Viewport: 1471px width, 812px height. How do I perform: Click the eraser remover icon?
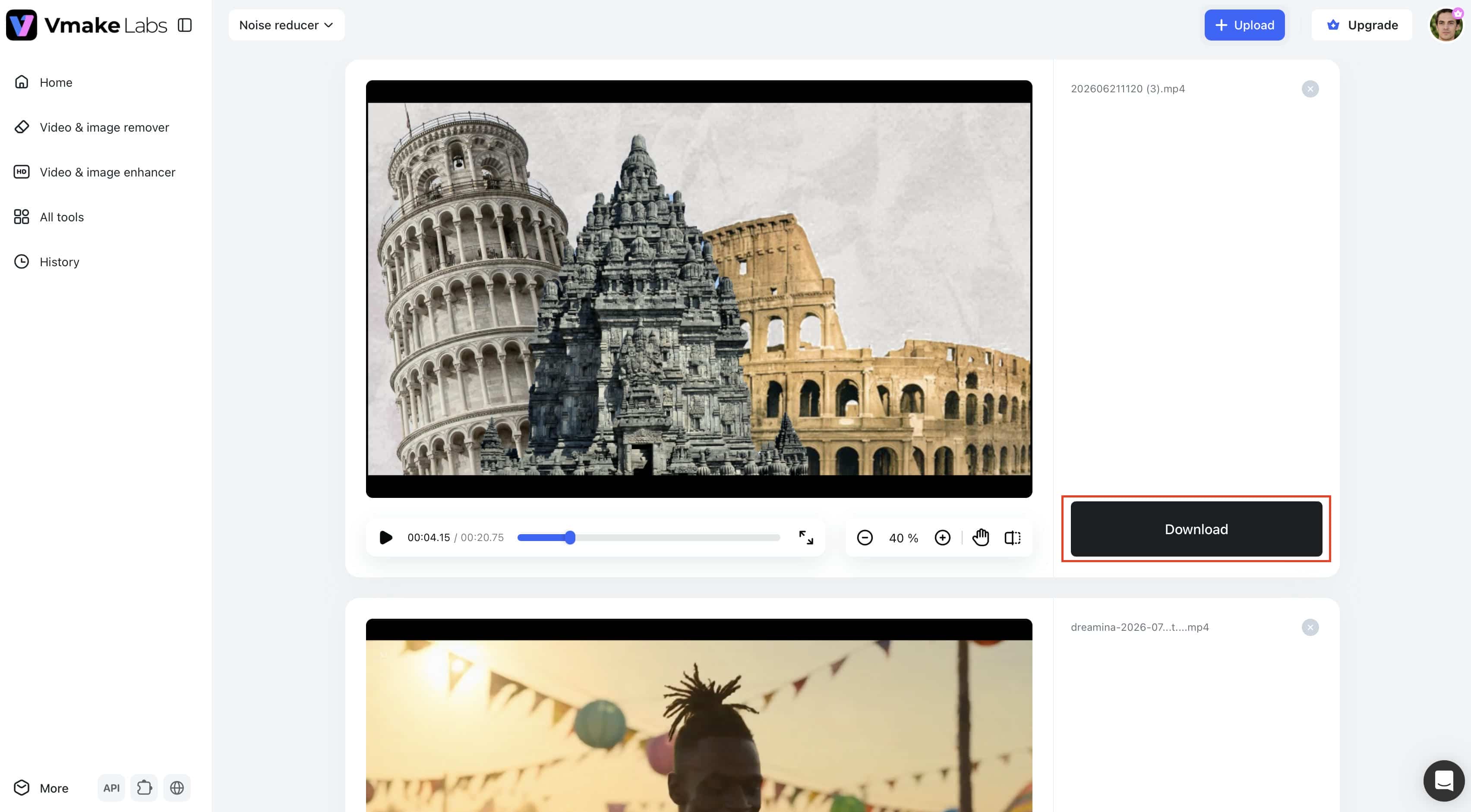pyautogui.click(x=22, y=127)
